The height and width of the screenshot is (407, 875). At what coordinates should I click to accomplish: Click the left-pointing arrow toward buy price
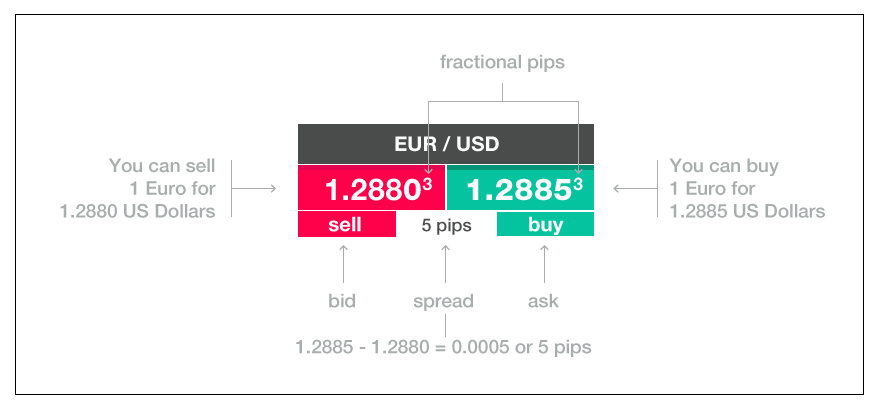630,188
